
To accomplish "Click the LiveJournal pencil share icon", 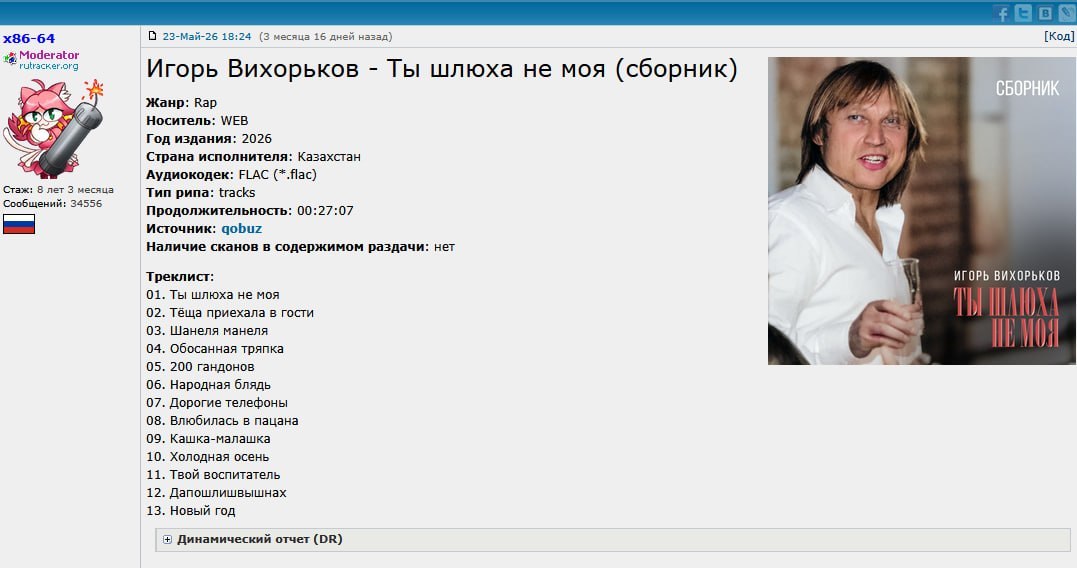I will point(1067,13).
